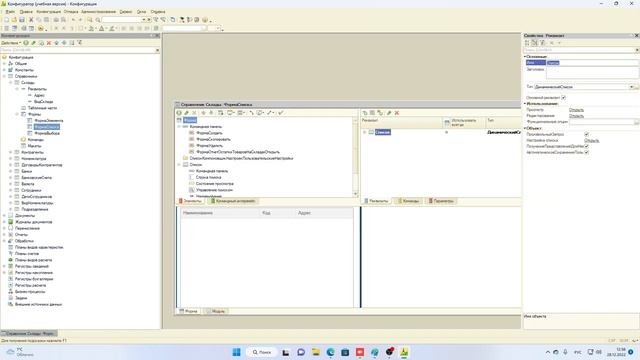This screenshot has width=640, height=360.
Task: Click the Open file toolbar icon
Action: coord(14,20)
